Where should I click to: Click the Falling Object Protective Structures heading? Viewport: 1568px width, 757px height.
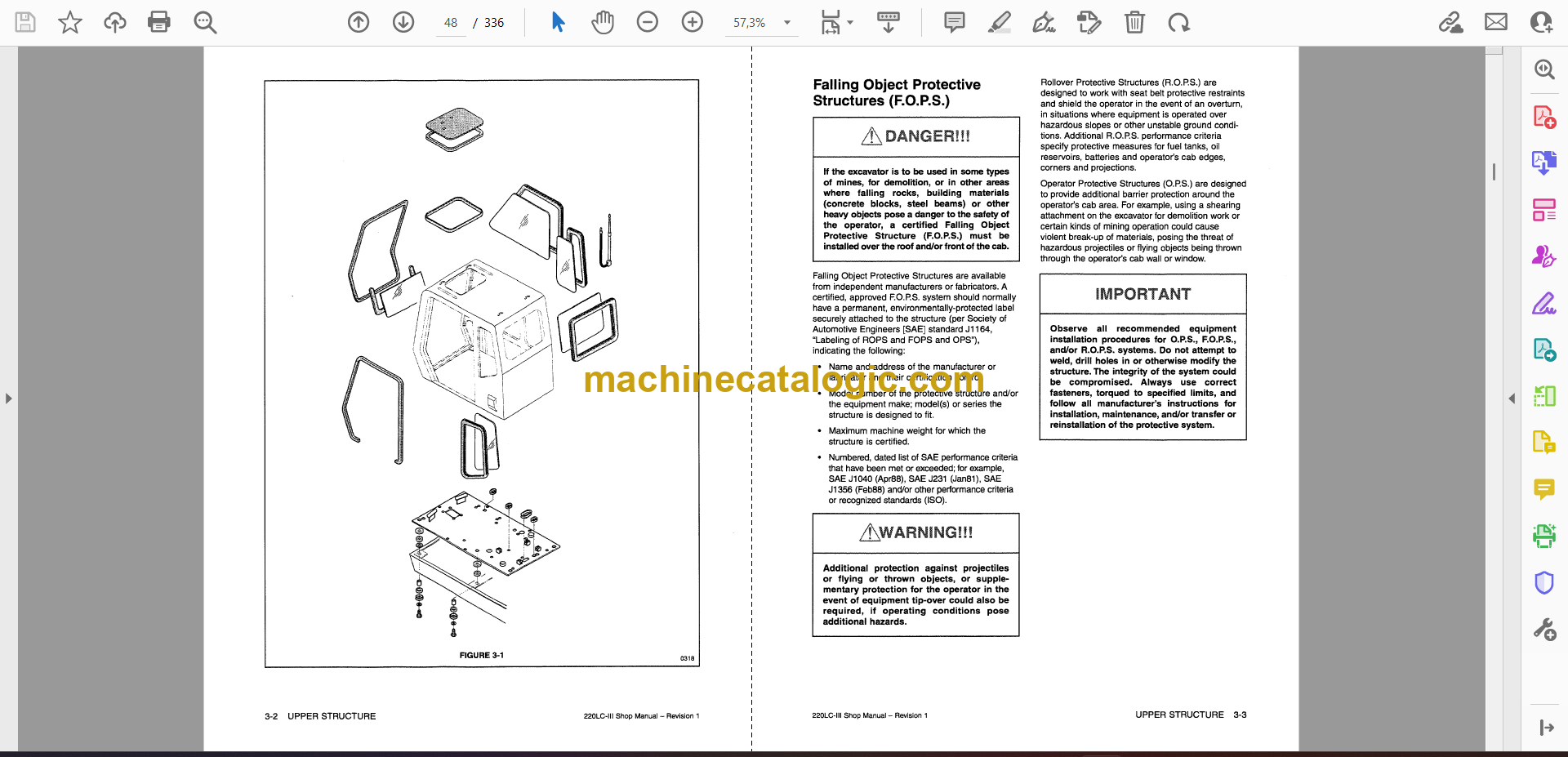pos(897,92)
